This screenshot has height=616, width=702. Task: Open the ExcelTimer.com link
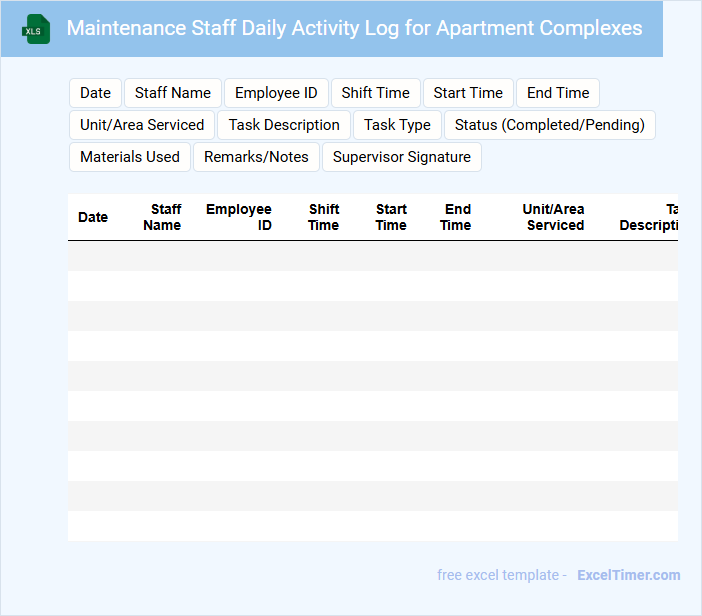pos(628,575)
